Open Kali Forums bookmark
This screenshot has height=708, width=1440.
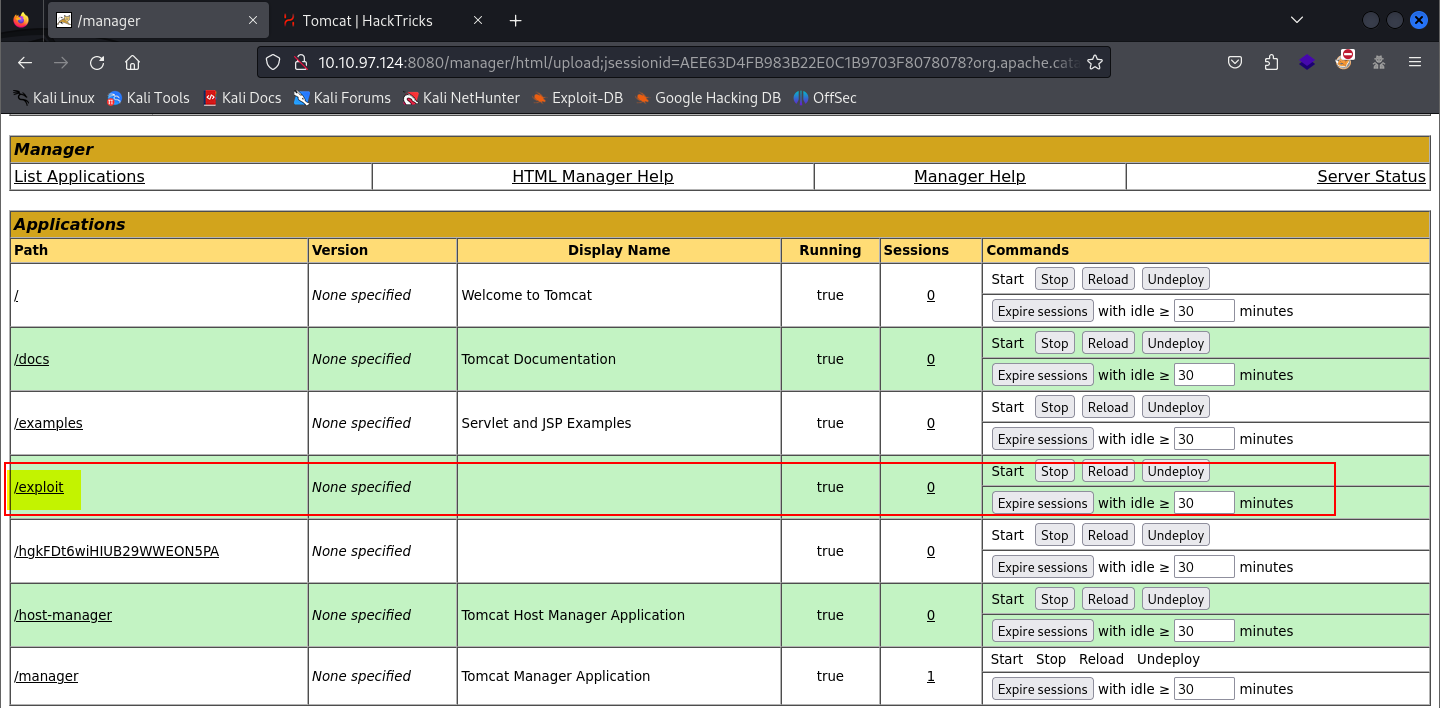click(342, 98)
